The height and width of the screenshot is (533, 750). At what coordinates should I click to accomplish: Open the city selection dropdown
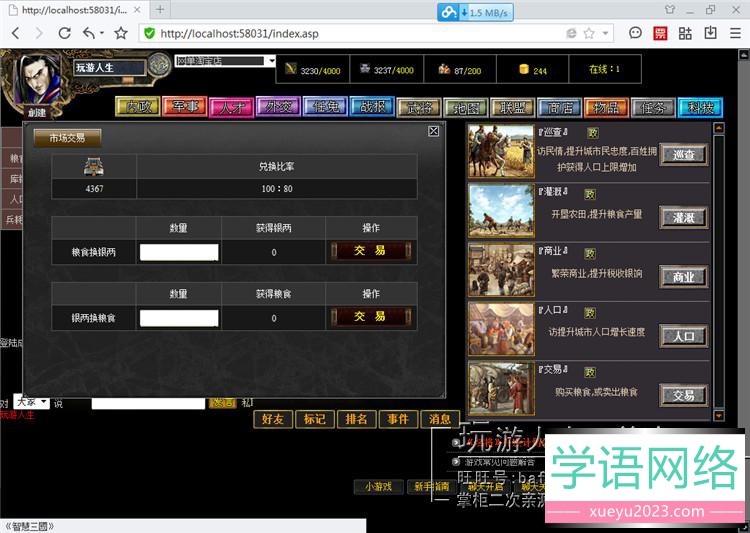point(225,61)
